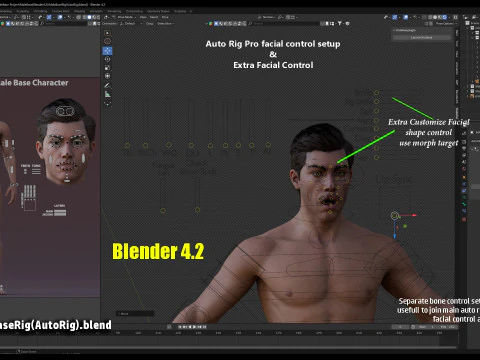
Task: Click the timeline play button
Action: pyautogui.click(x=194, y=327)
